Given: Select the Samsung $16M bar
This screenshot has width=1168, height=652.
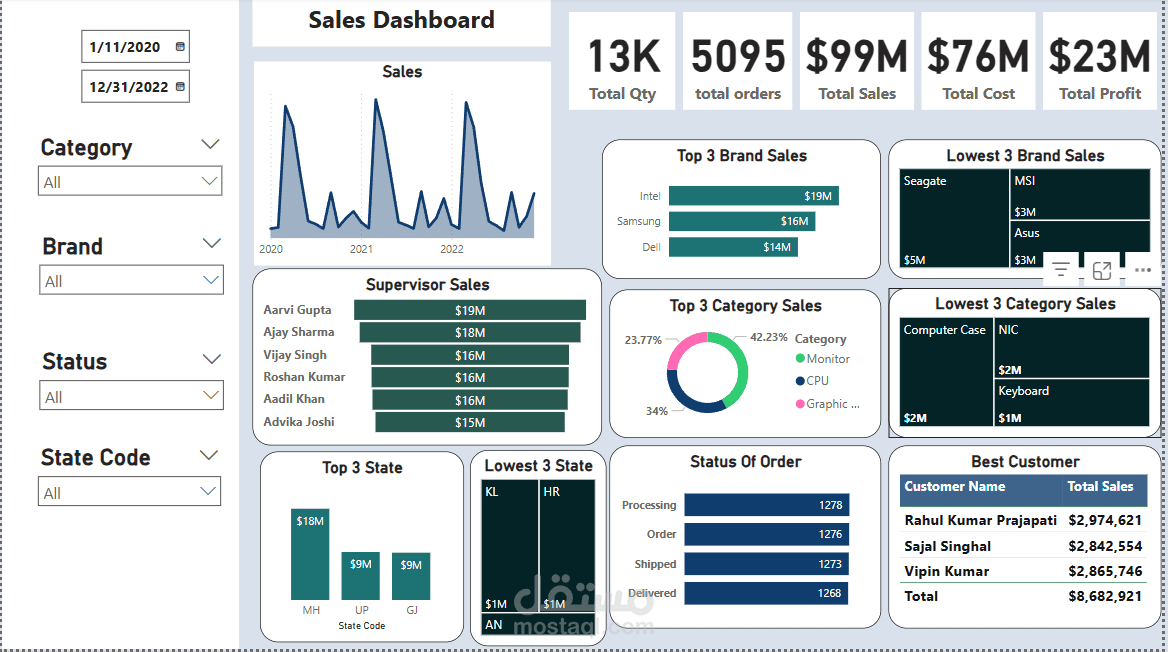Looking at the screenshot, I should click(742, 221).
